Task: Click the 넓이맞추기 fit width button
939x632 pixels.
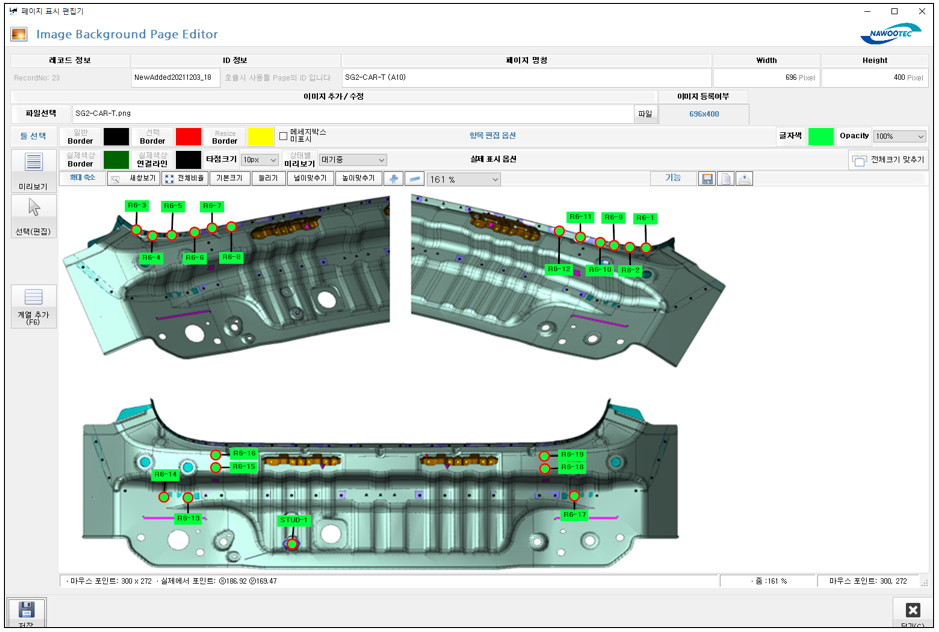Action: [308, 179]
